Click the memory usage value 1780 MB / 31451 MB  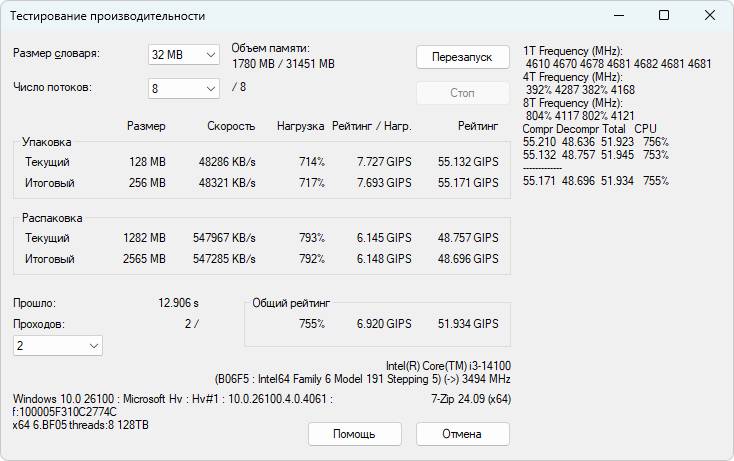point(283,64)
